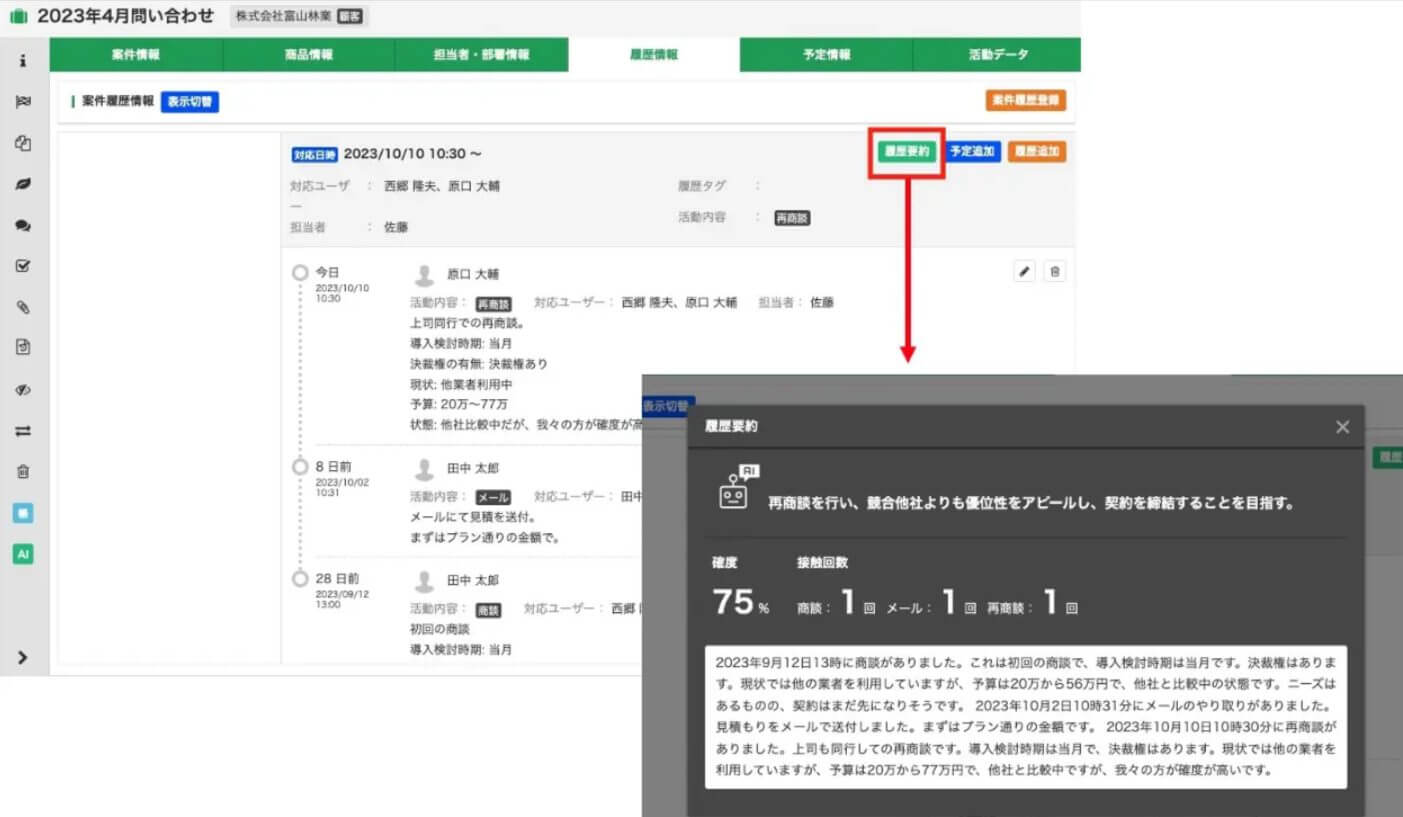Toggle the eye-slash visibility icon in the sidebar

(x=23, y=389)
